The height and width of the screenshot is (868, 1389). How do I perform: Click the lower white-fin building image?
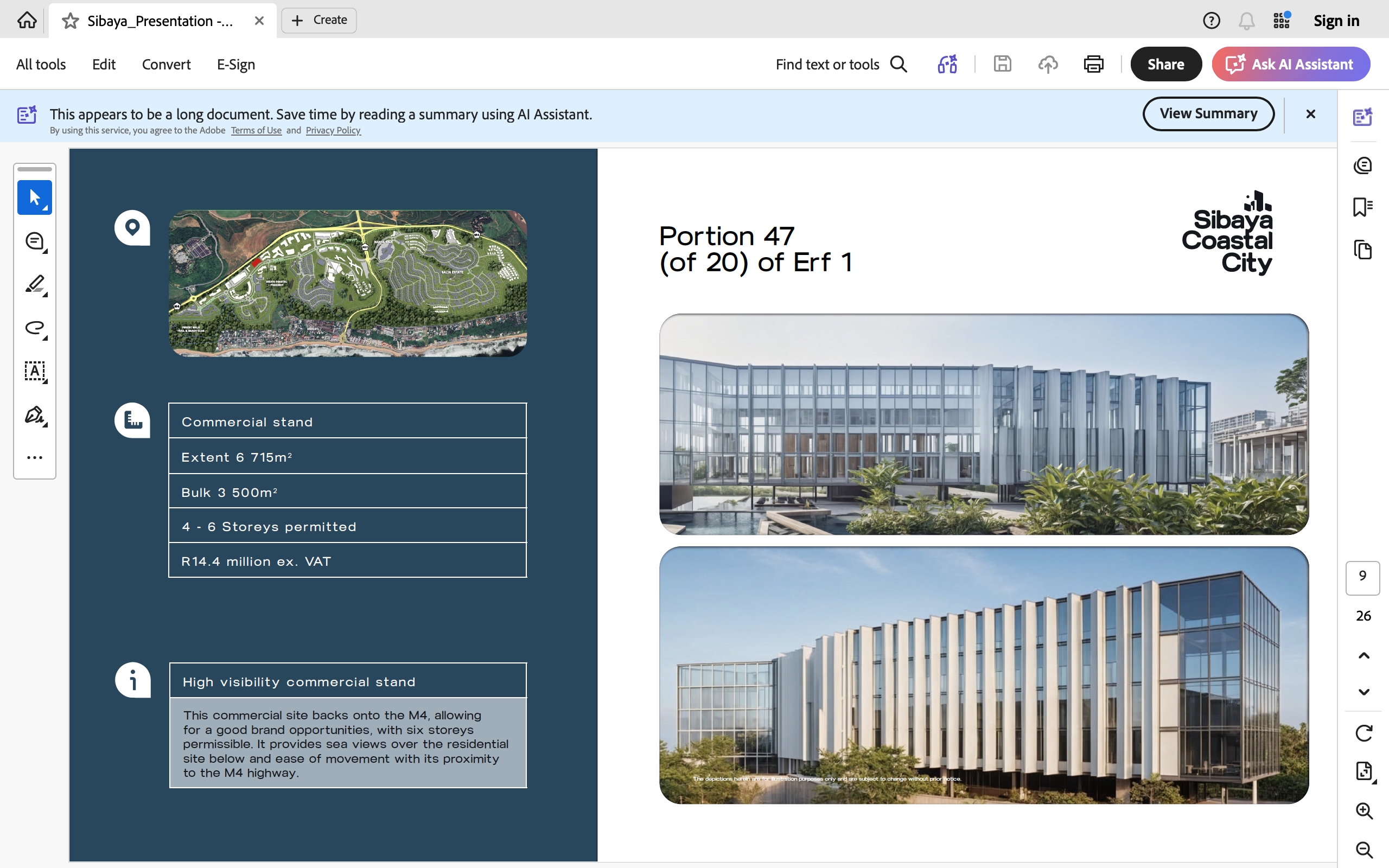[x=984, y=675]
